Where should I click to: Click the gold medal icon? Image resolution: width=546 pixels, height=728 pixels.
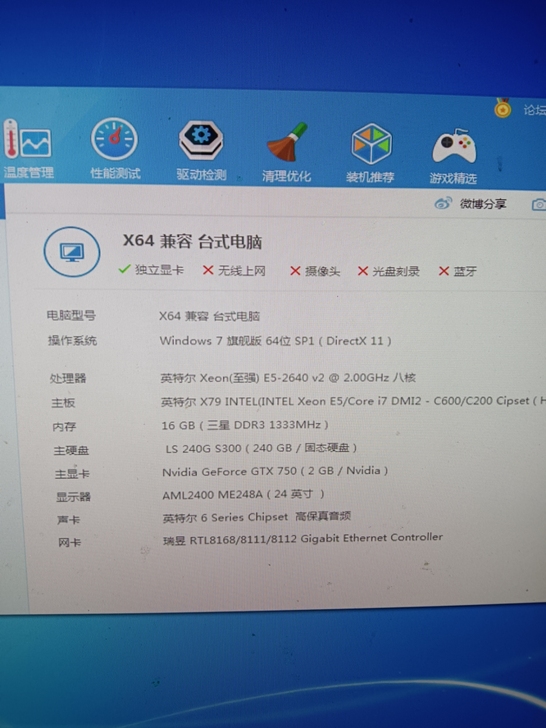tap(502, 109)
